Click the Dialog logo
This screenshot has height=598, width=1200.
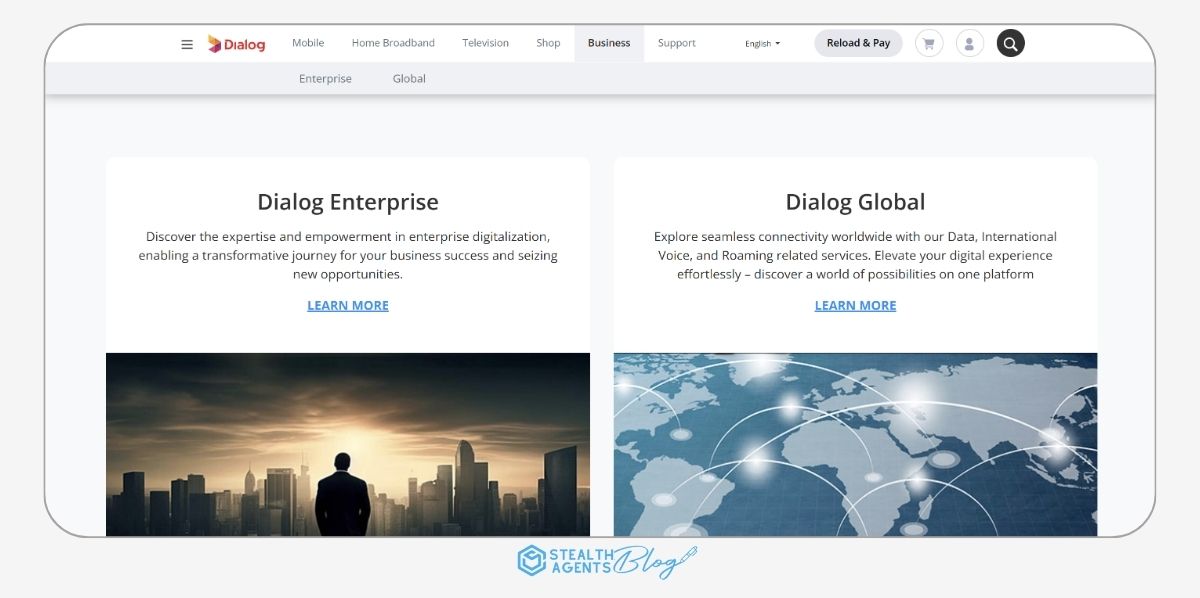(236, 43)
